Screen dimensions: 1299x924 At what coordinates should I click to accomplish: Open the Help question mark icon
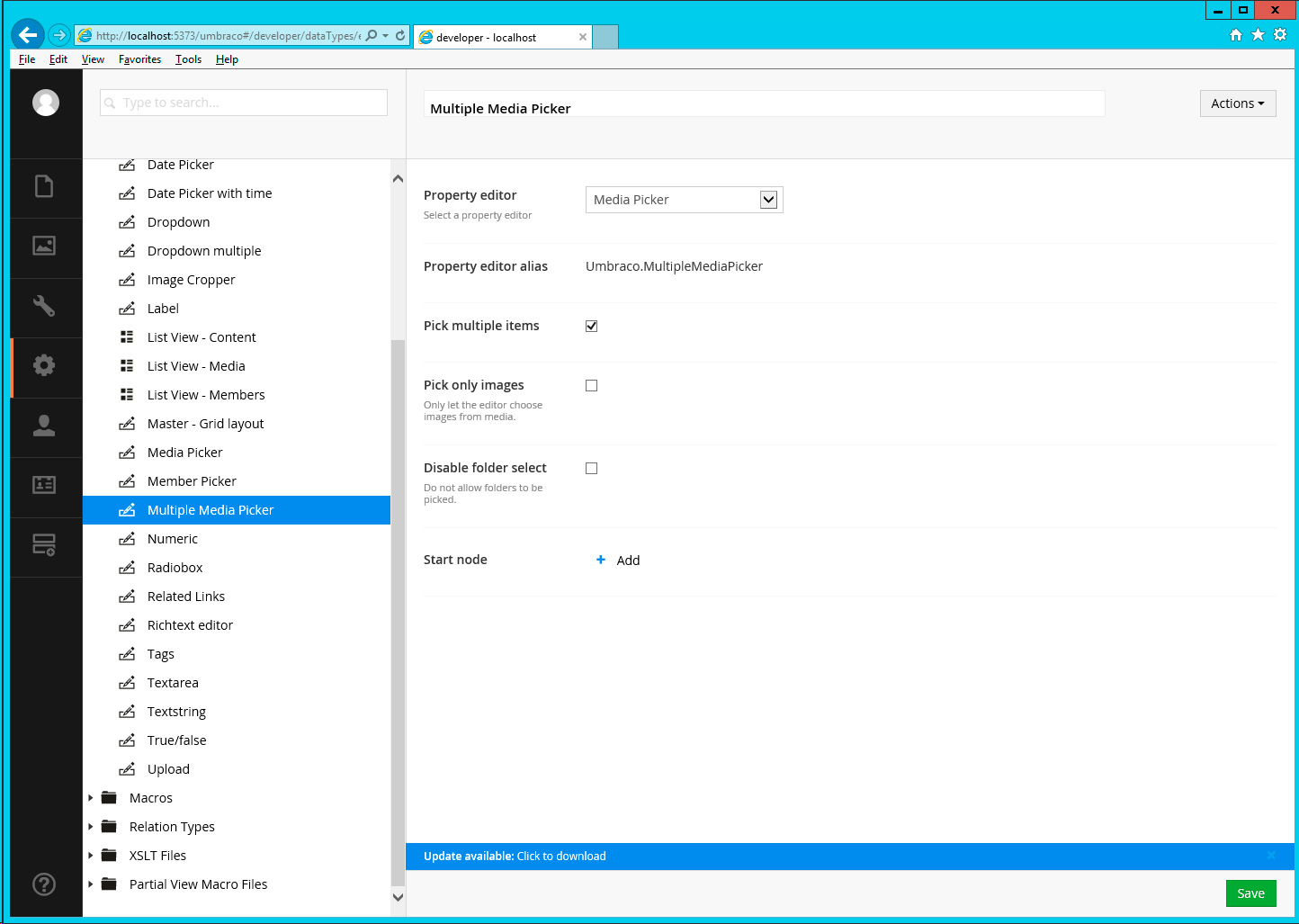pos(44,884)
